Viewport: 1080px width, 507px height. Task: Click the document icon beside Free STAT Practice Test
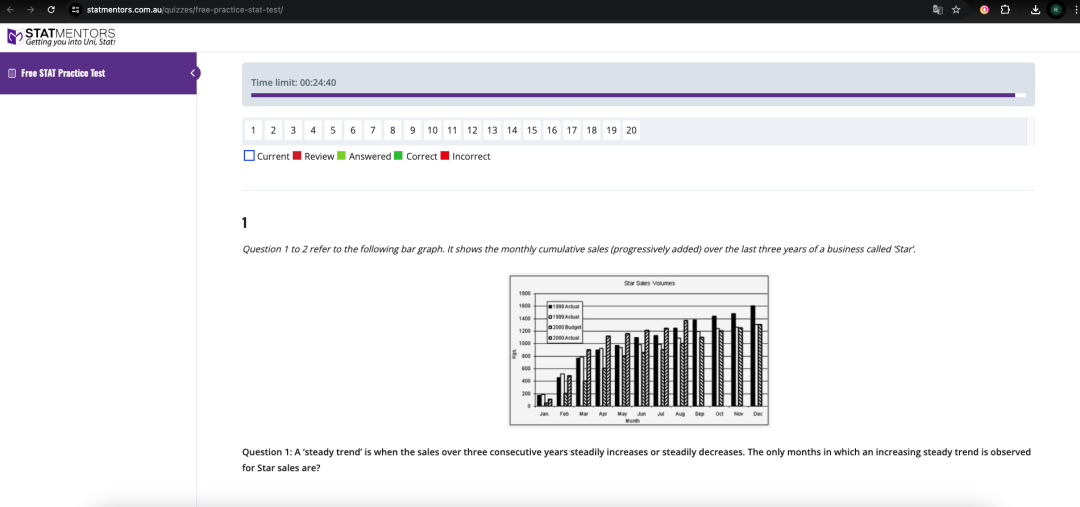(12, 73)
